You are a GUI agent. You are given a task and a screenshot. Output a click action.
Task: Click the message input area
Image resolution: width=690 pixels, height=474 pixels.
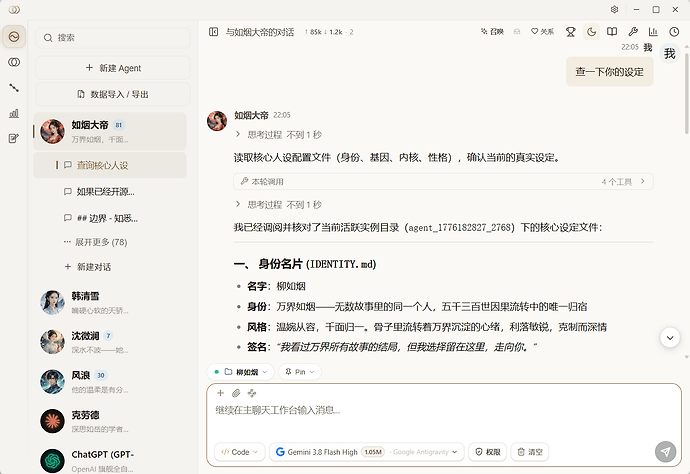444,410
